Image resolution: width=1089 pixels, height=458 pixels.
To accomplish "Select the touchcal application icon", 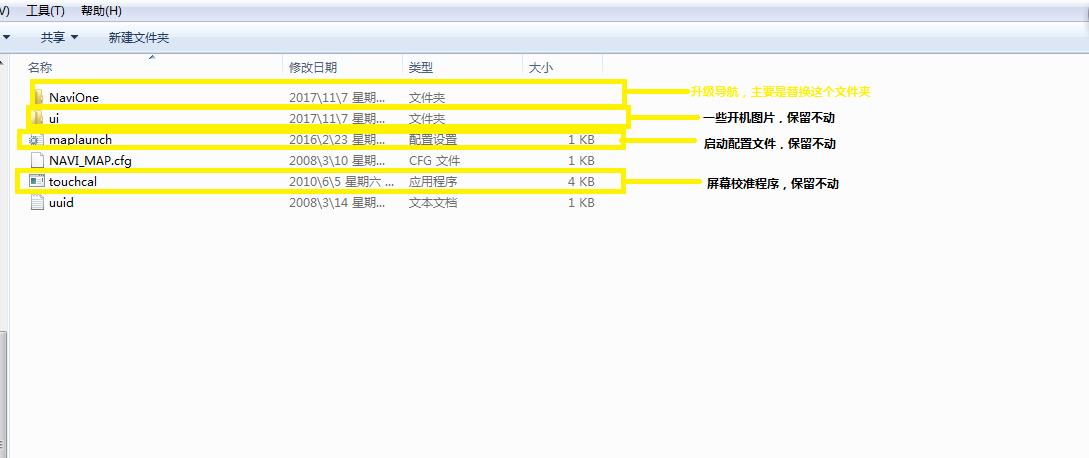I will click(36, 181).
